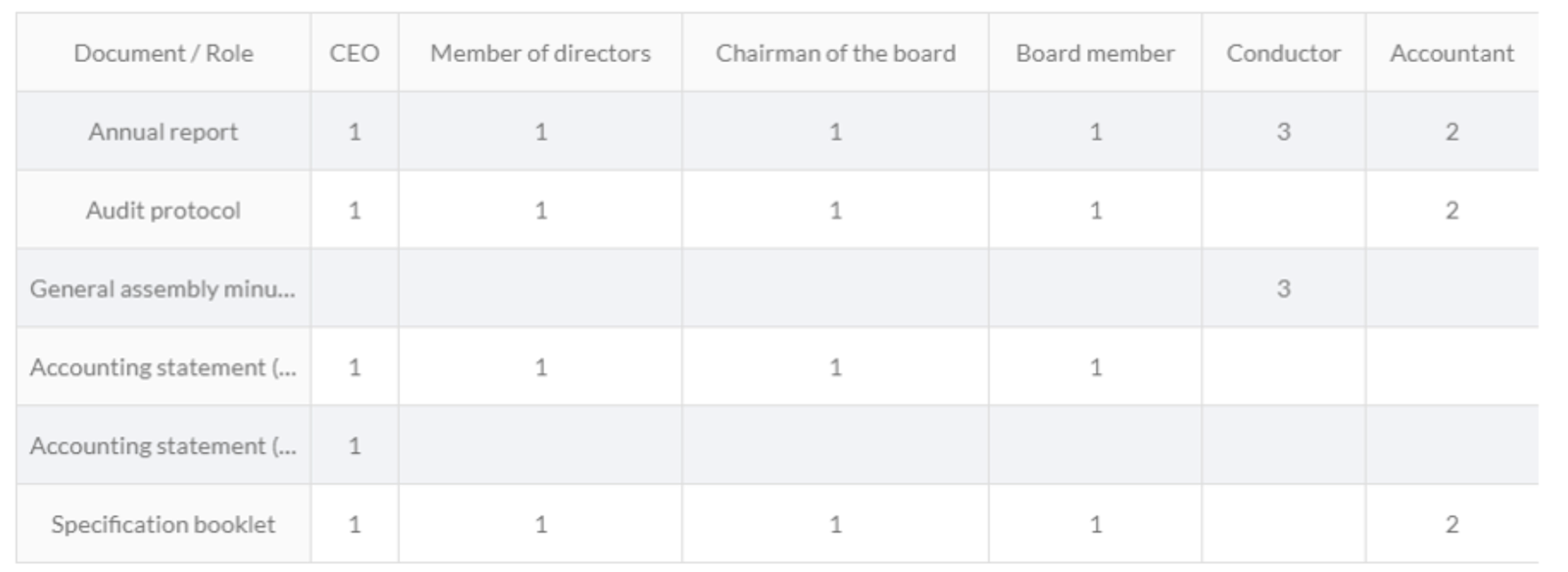This screenshot has height=572, width=1568.
Task: Click the Member of directors header
Action: coord(540,53)
